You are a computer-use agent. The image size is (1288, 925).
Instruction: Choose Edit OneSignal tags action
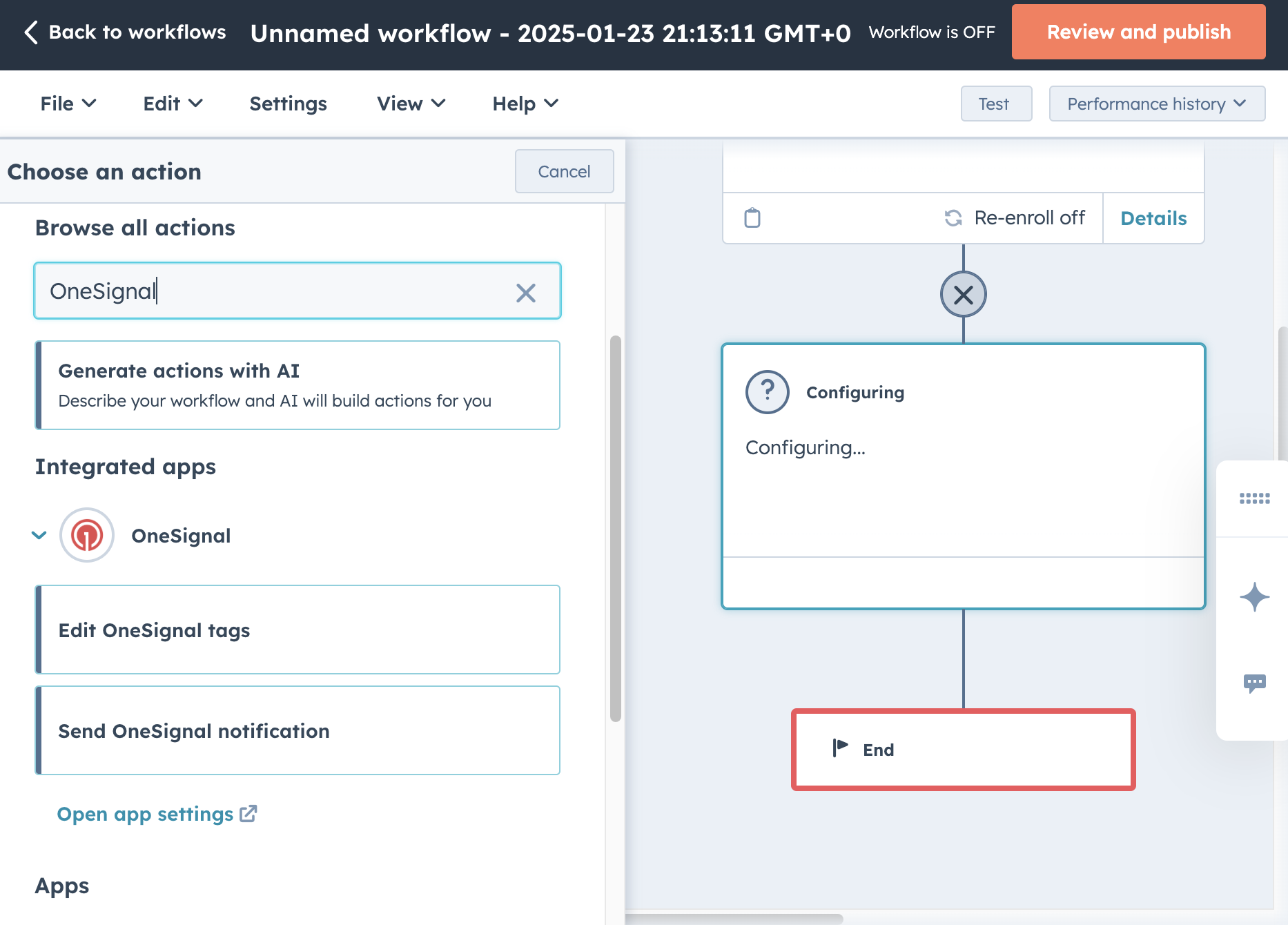pyautogui.click(x=297, y=630)
